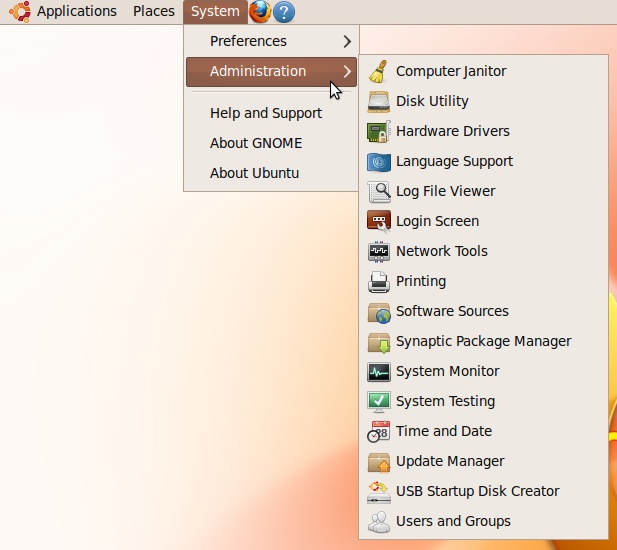Open Time and Date by its label
The image size is (617, 550).
[x=444, y=432]
